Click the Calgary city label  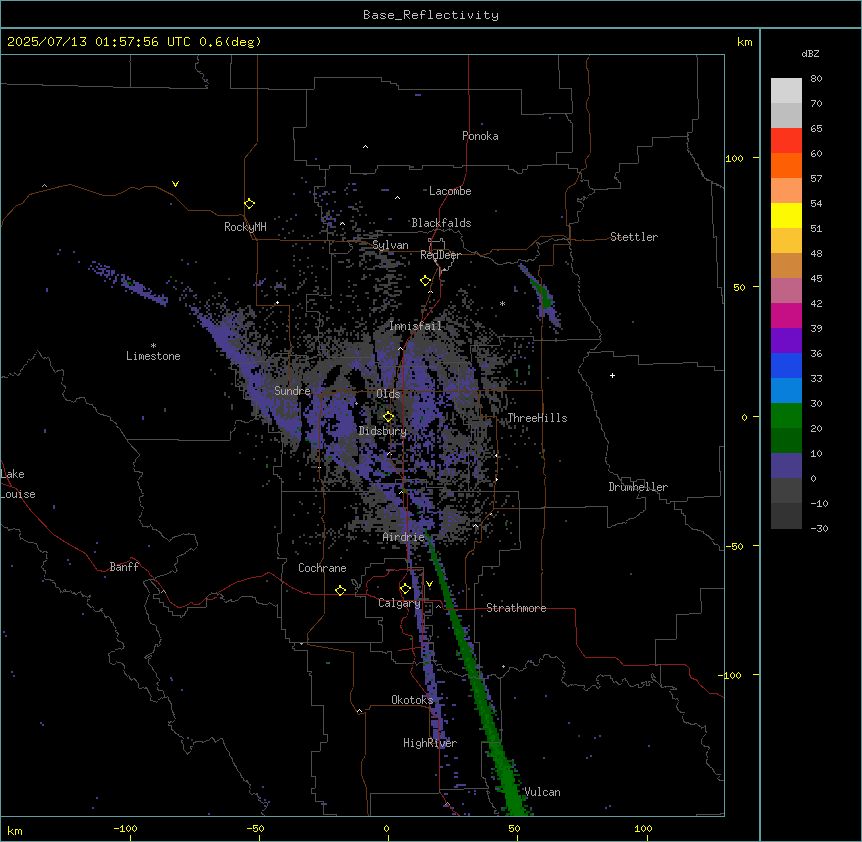[x=399, y=603]
